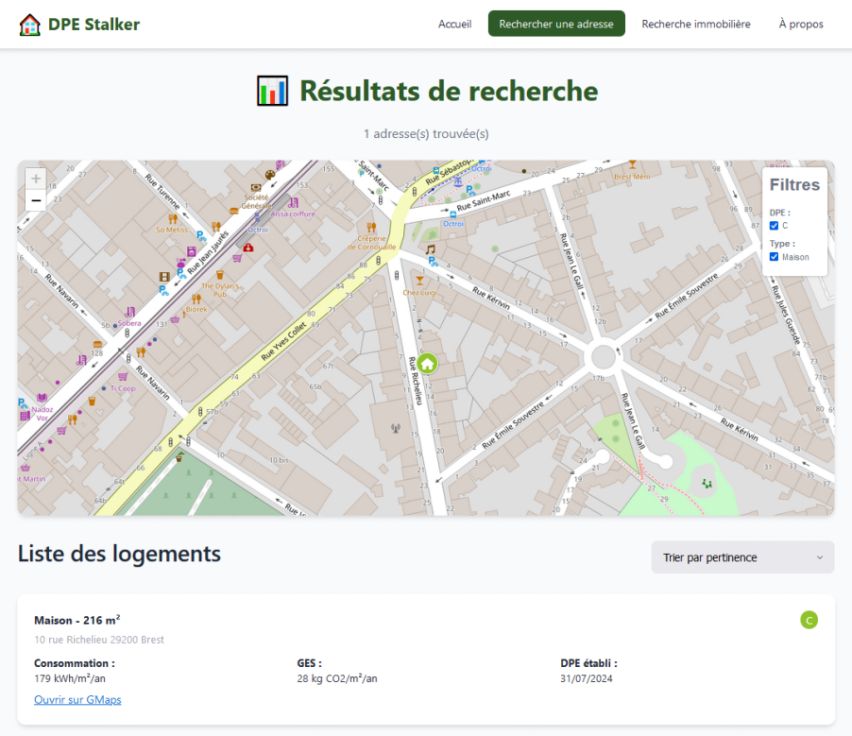This screenshot has width=852, height=736.
Task: Open the Trier par pertinence dropdown
Action: tap(742, 557)
